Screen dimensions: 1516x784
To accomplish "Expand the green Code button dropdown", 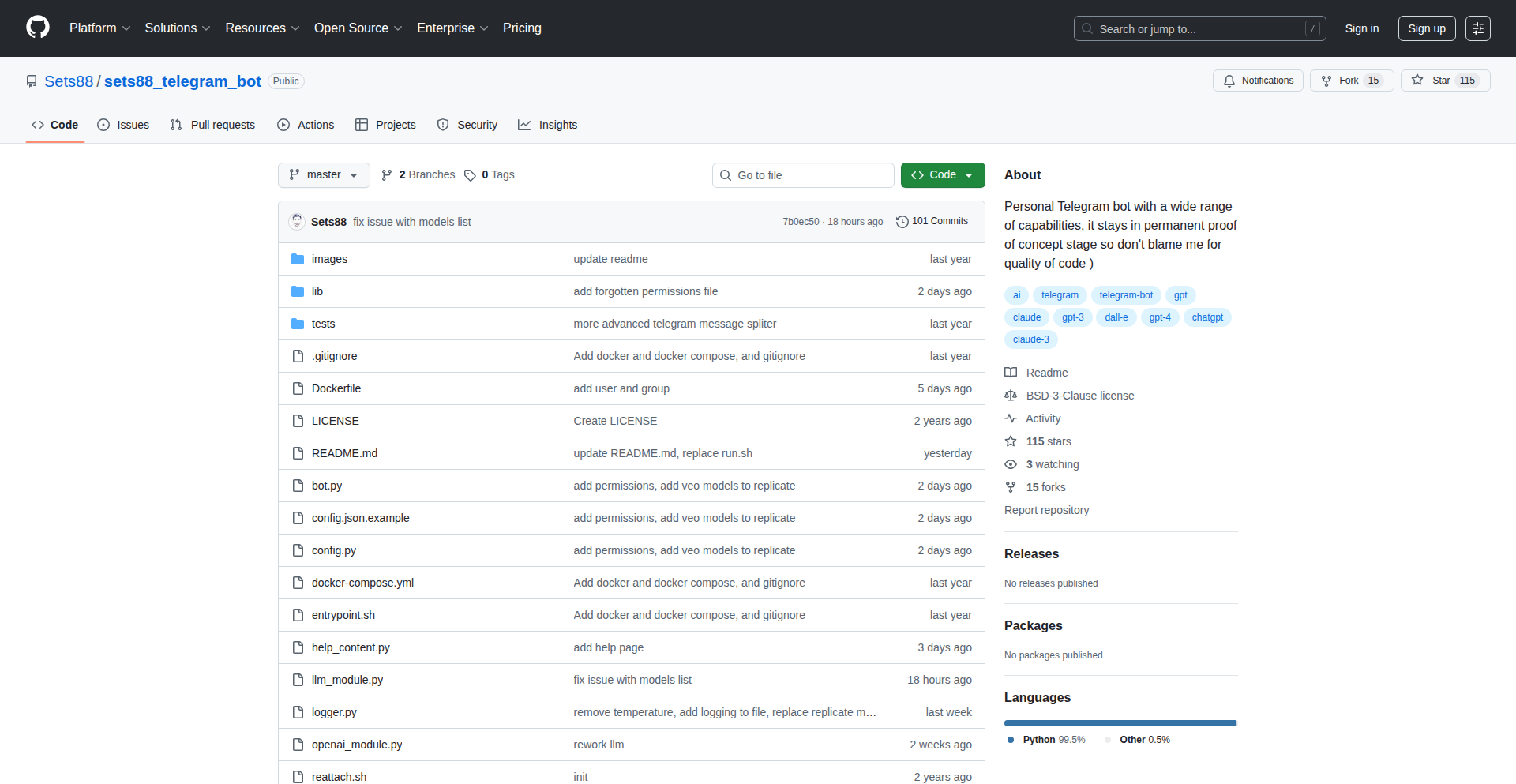I will pyautogui.click(x=969, y=174).
